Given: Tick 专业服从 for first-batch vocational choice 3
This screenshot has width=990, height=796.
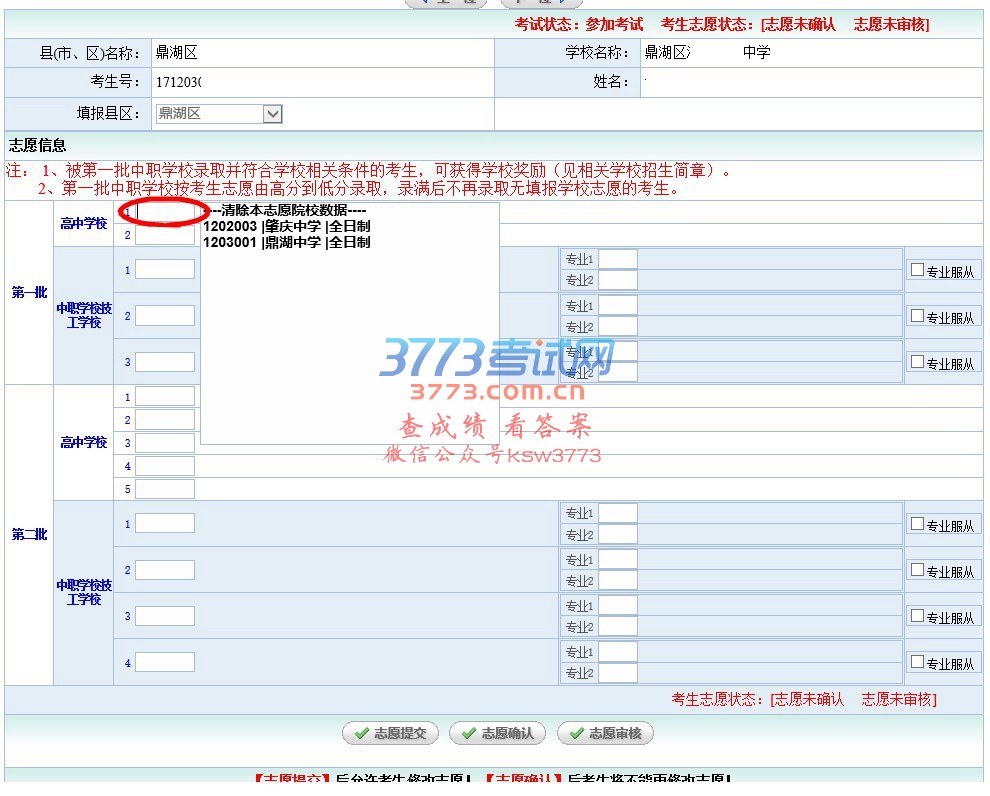Looking at the screenshot, I should point(917,362).
